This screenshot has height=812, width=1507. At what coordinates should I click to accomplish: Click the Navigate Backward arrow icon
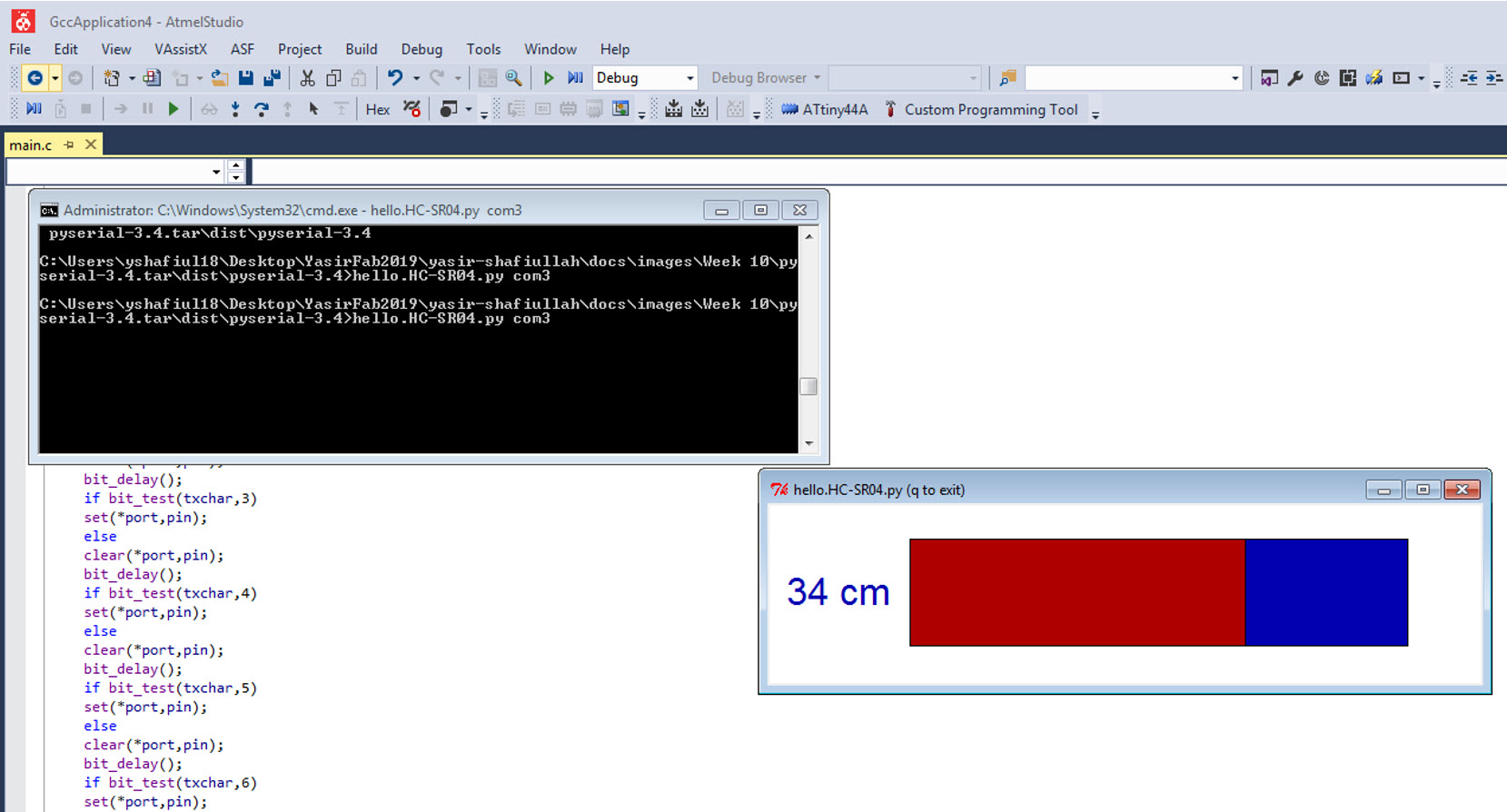(x=35, y=78)
